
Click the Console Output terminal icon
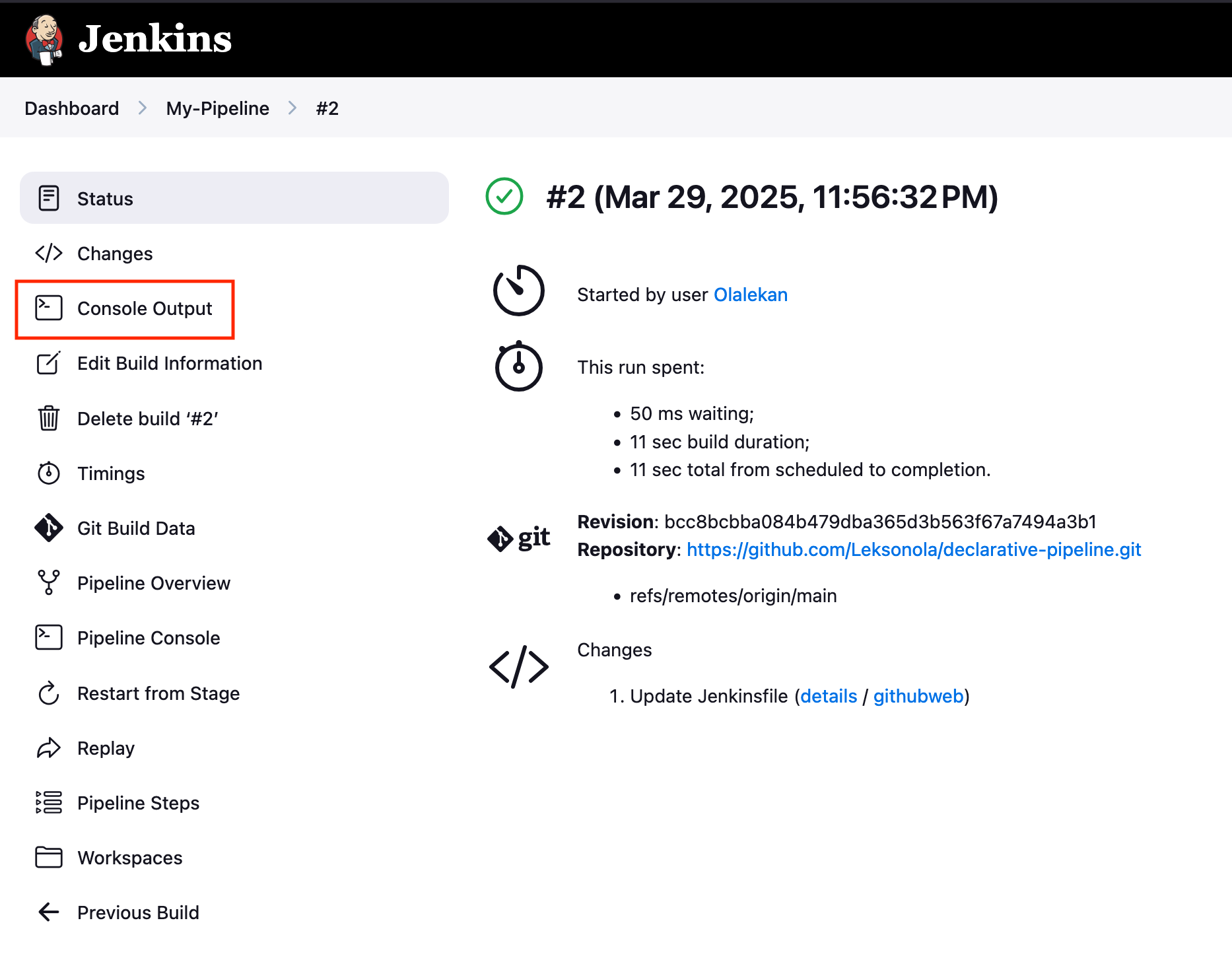tap(49, 308)
